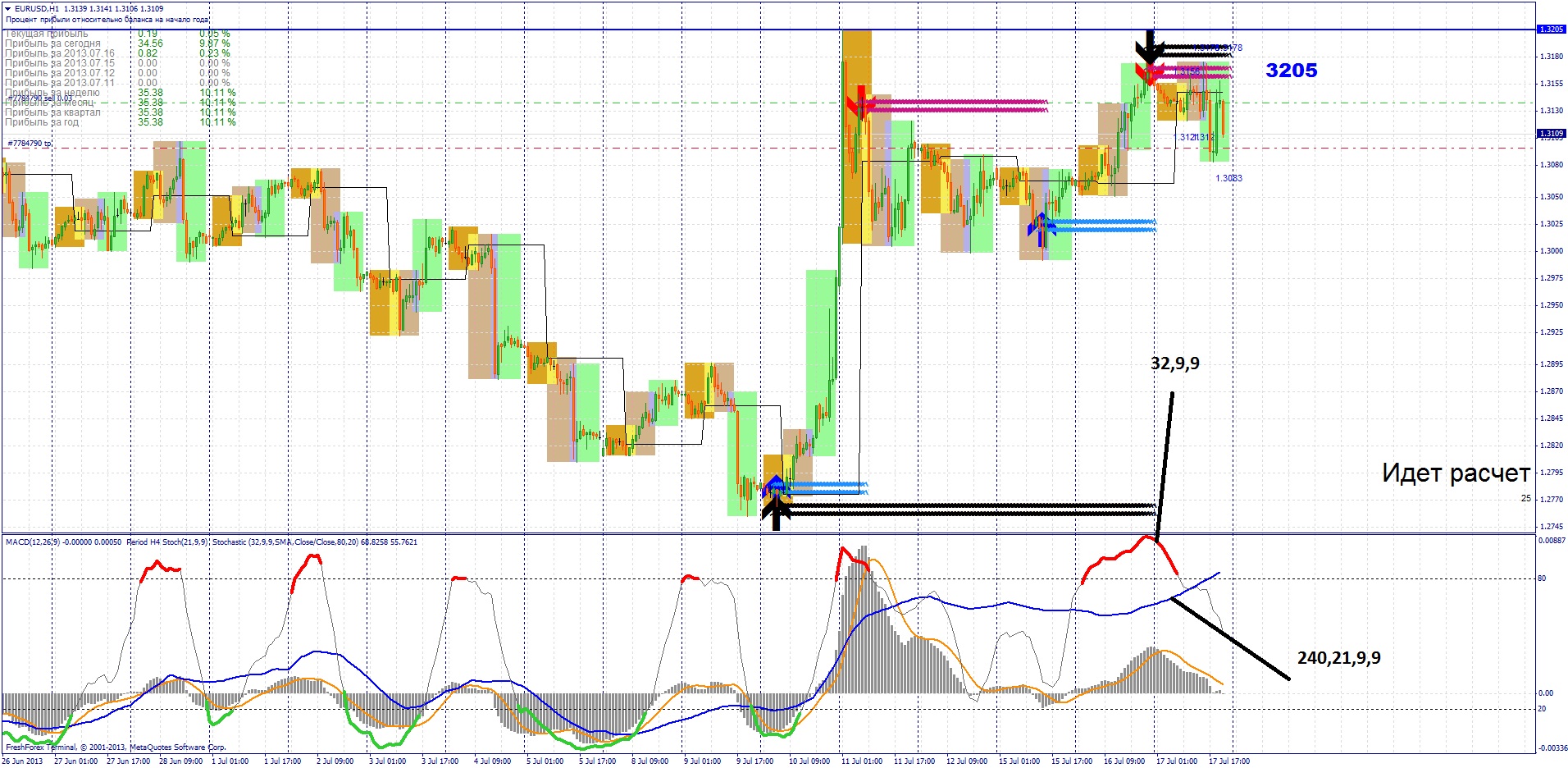The width and height of the screenshot is (1568, 768).
Task: Select the '#7784790 sell 0.03' order label
Action: click(39, 99)
